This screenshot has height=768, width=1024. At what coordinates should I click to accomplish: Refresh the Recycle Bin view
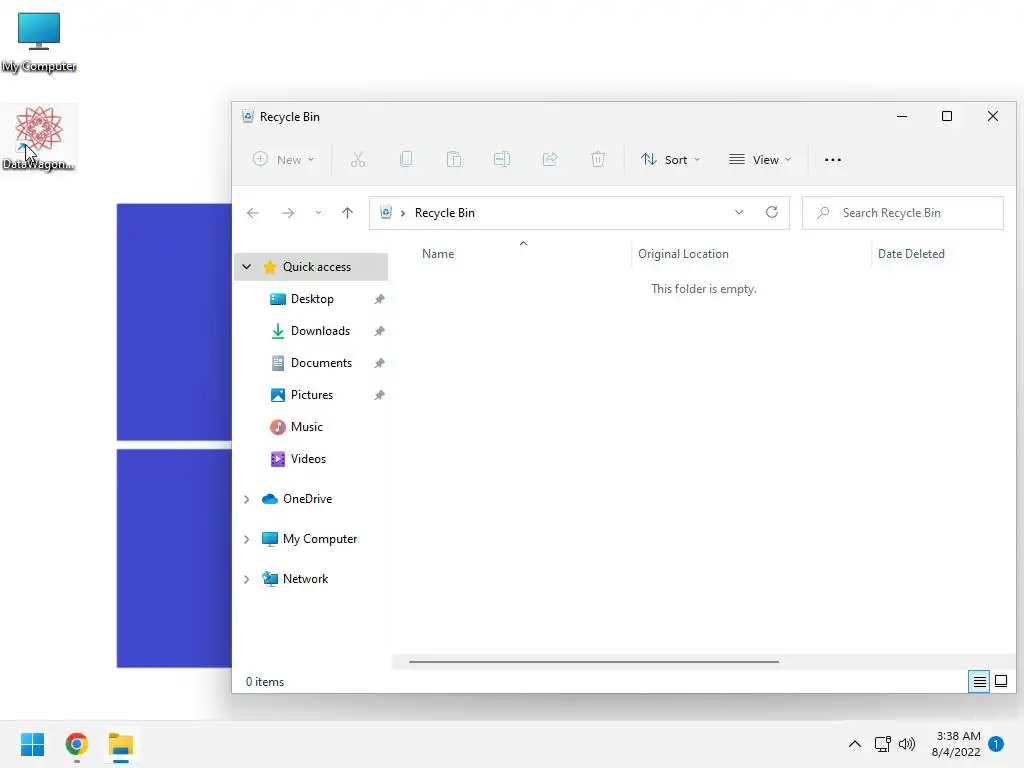[771, 212]
